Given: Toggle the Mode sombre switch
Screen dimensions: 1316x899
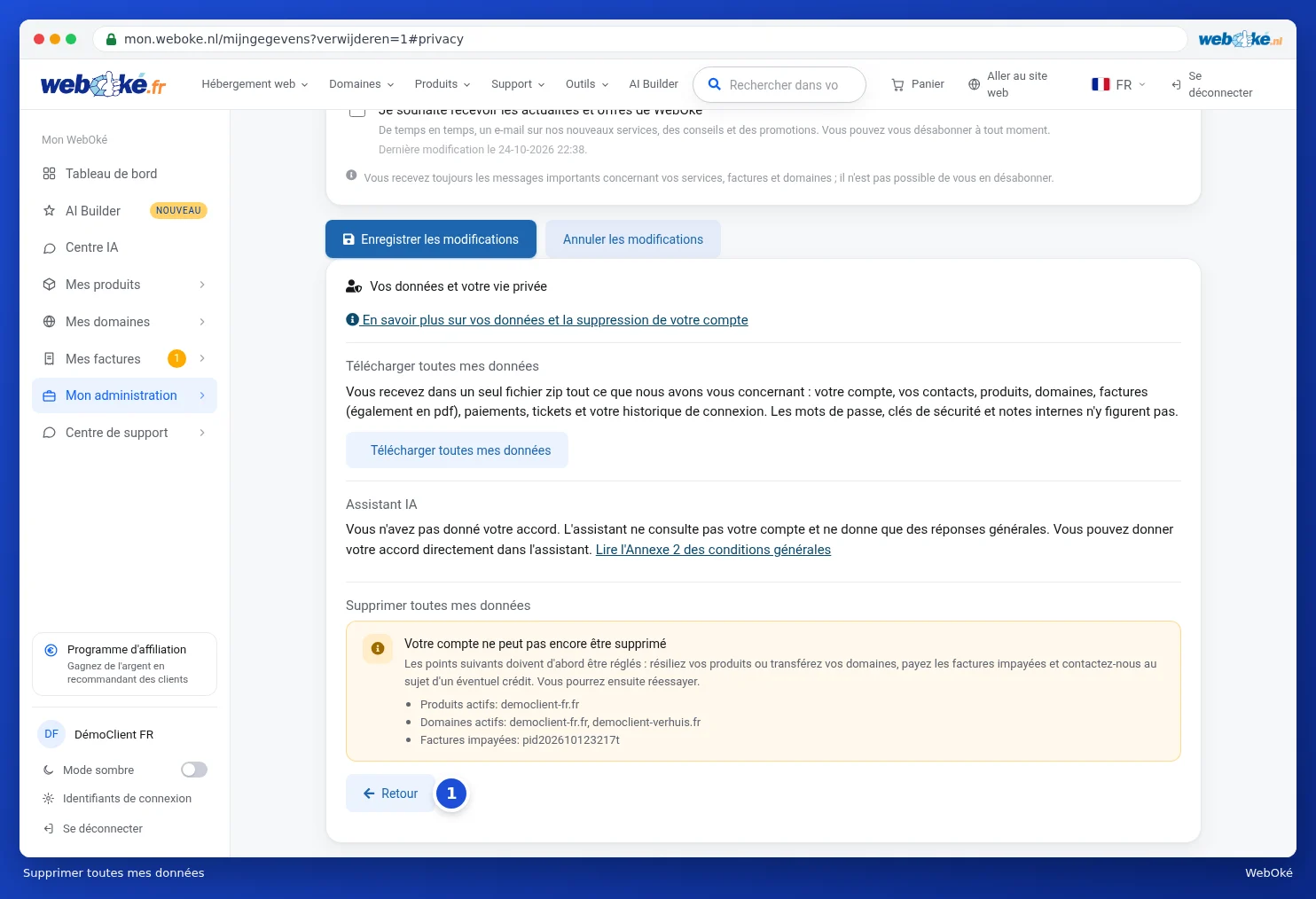Looking at the screenshot, I should (x=194, y=770).
